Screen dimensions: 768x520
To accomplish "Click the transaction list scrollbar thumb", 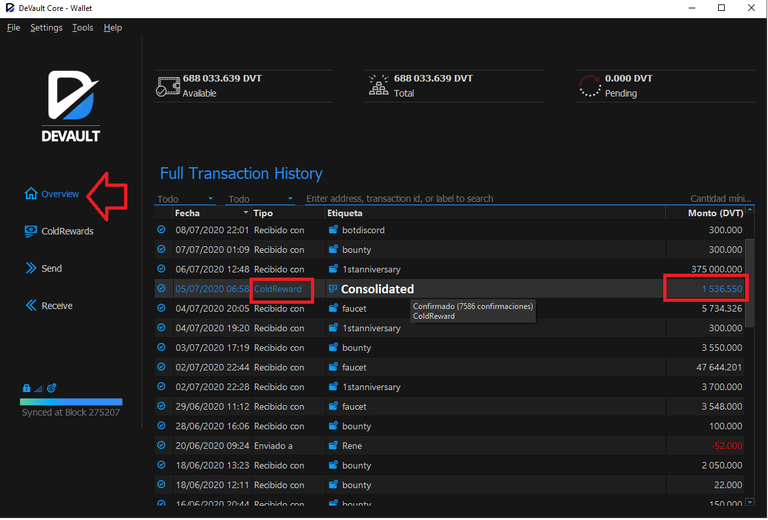I will point(749,283).
